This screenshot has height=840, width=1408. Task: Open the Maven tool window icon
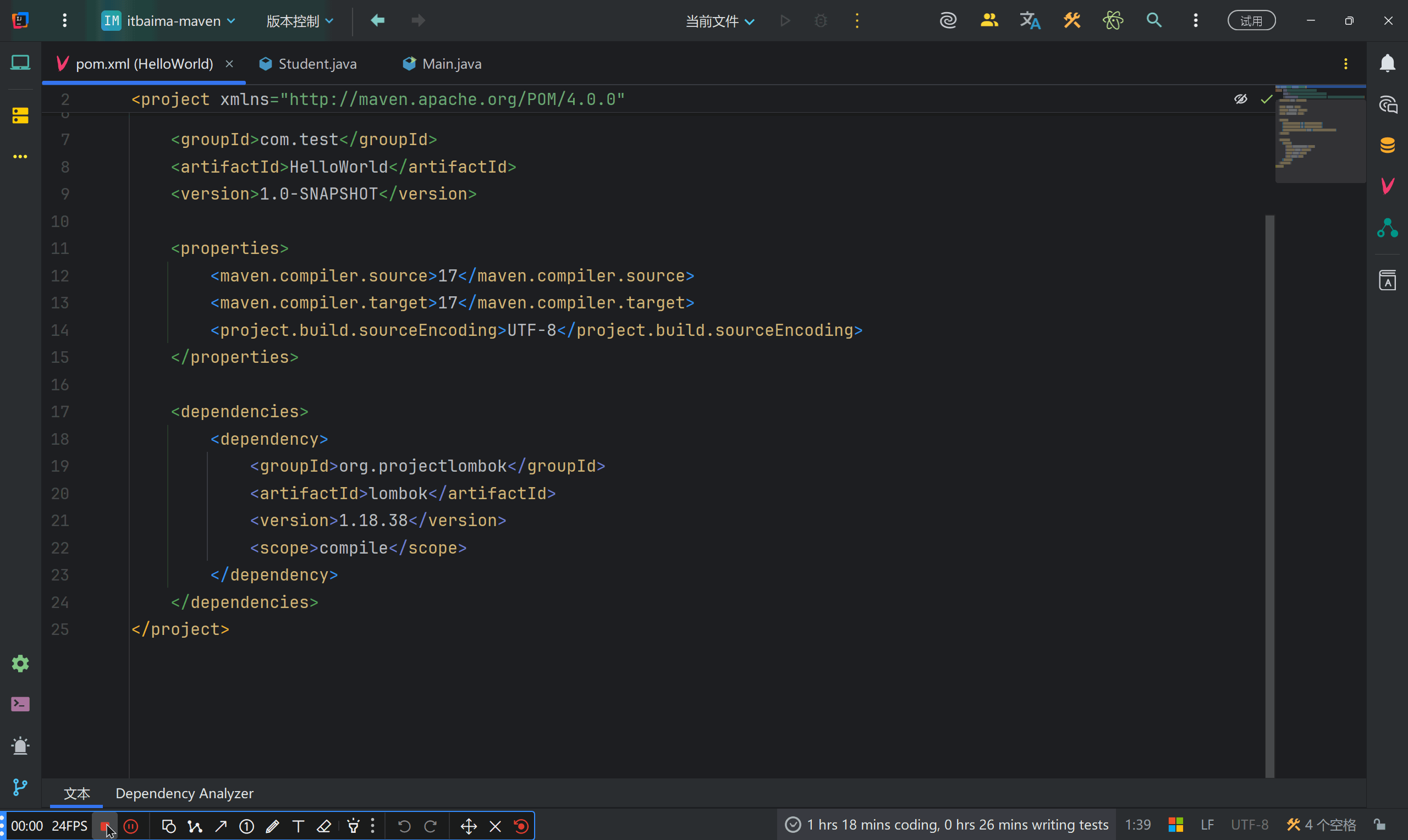coord(1387,186)
